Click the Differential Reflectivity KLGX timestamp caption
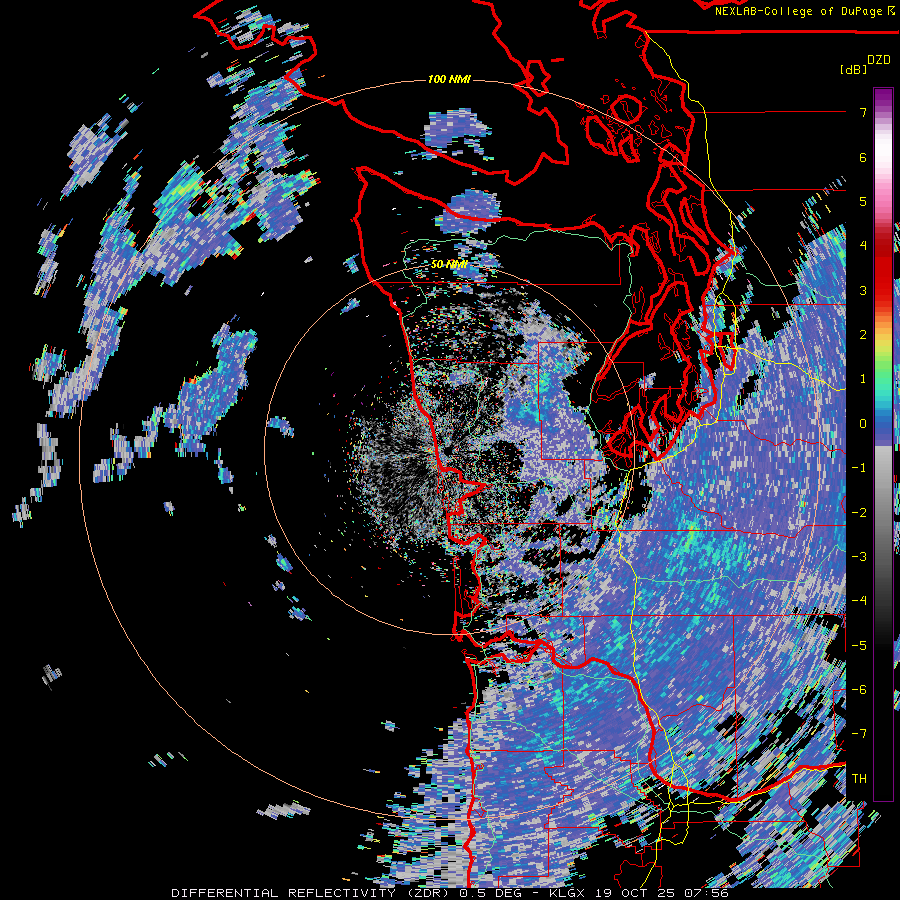The image size is (900, 900). 450,893
